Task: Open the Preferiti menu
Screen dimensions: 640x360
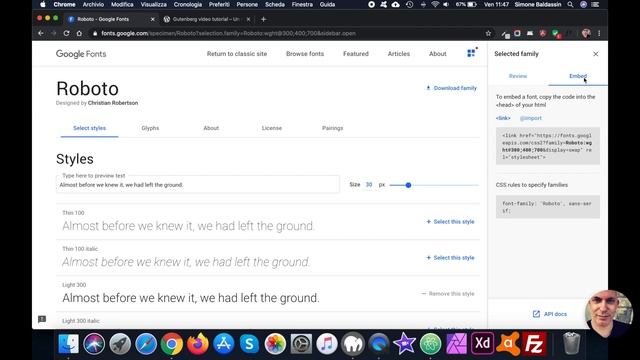Action: (219, 4)
